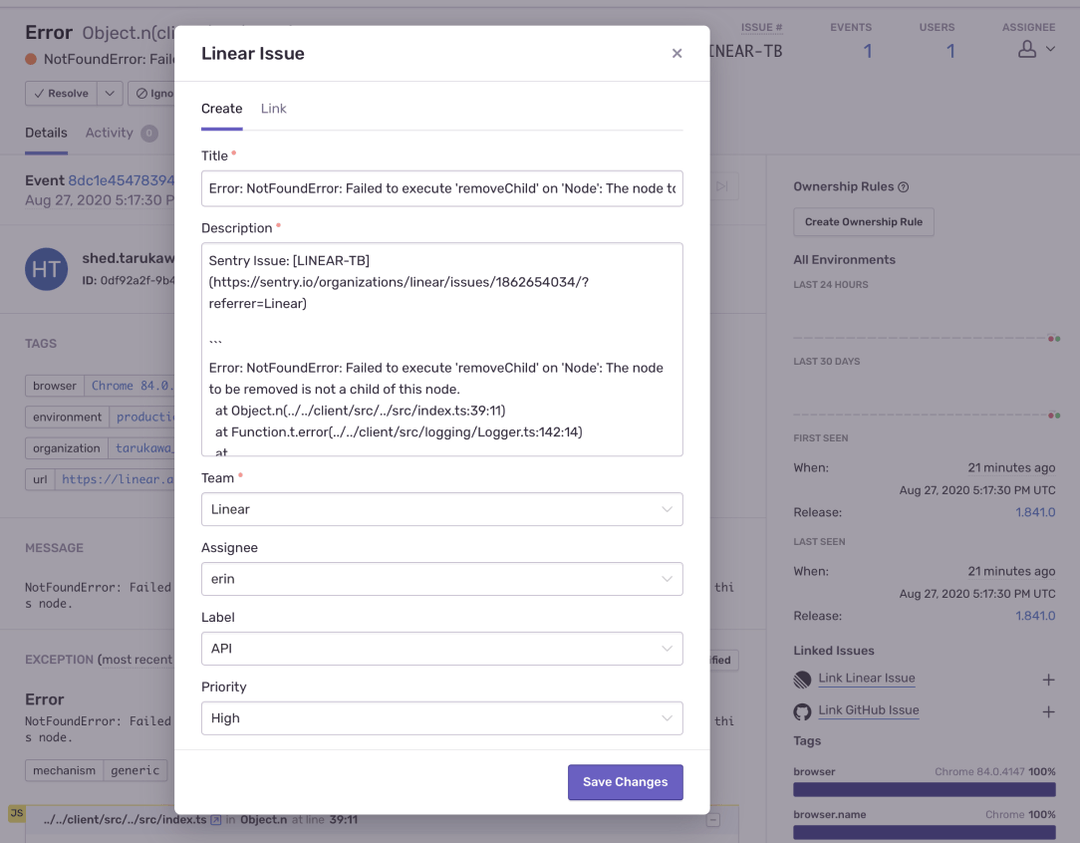Click the GitHub logo icon in Linked Issues
The width and height of the screenshot is (1080, 843).
(x=802, y=712)
